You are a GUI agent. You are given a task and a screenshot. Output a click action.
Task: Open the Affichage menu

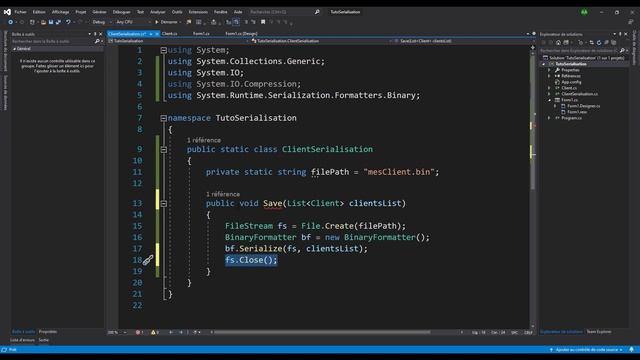tap(60, 12)
